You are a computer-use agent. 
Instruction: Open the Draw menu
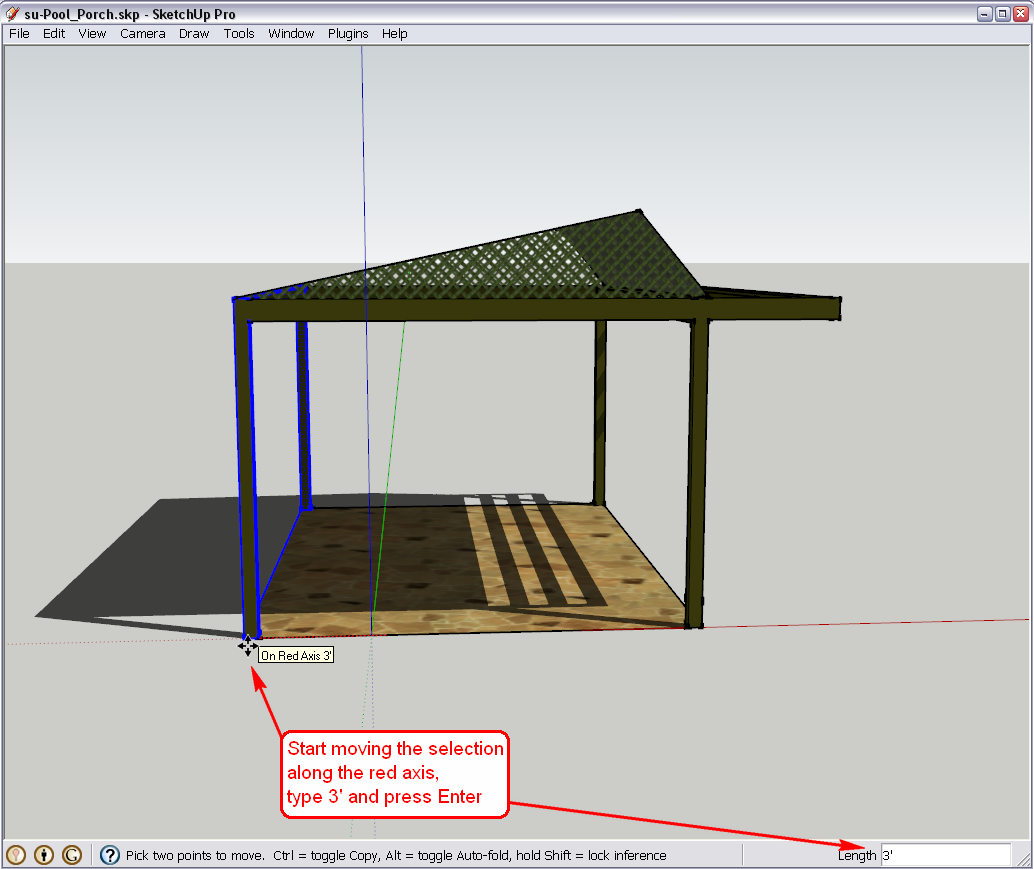(194, 33)
